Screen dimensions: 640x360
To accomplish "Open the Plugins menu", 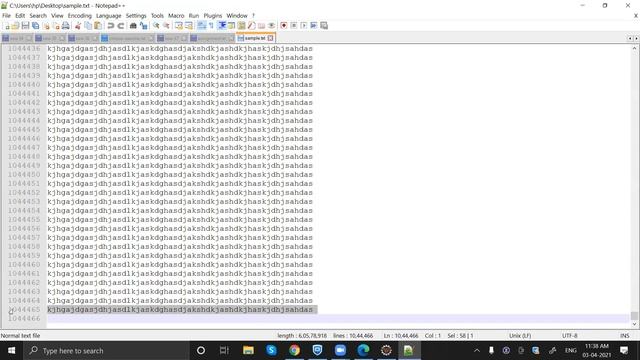I will point(213,16).
